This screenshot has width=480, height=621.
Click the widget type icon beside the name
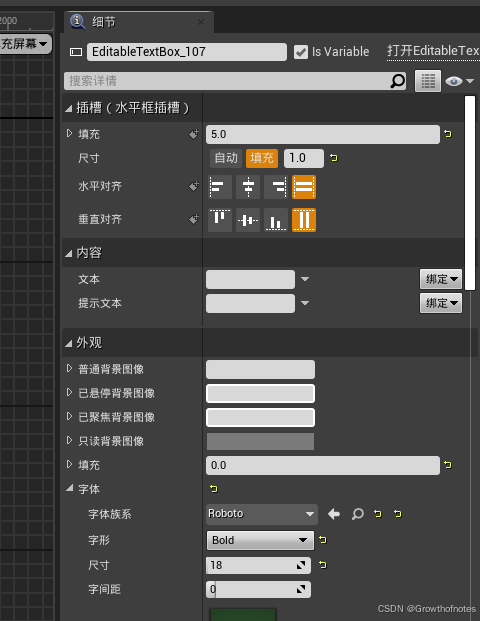coord(76,52)
